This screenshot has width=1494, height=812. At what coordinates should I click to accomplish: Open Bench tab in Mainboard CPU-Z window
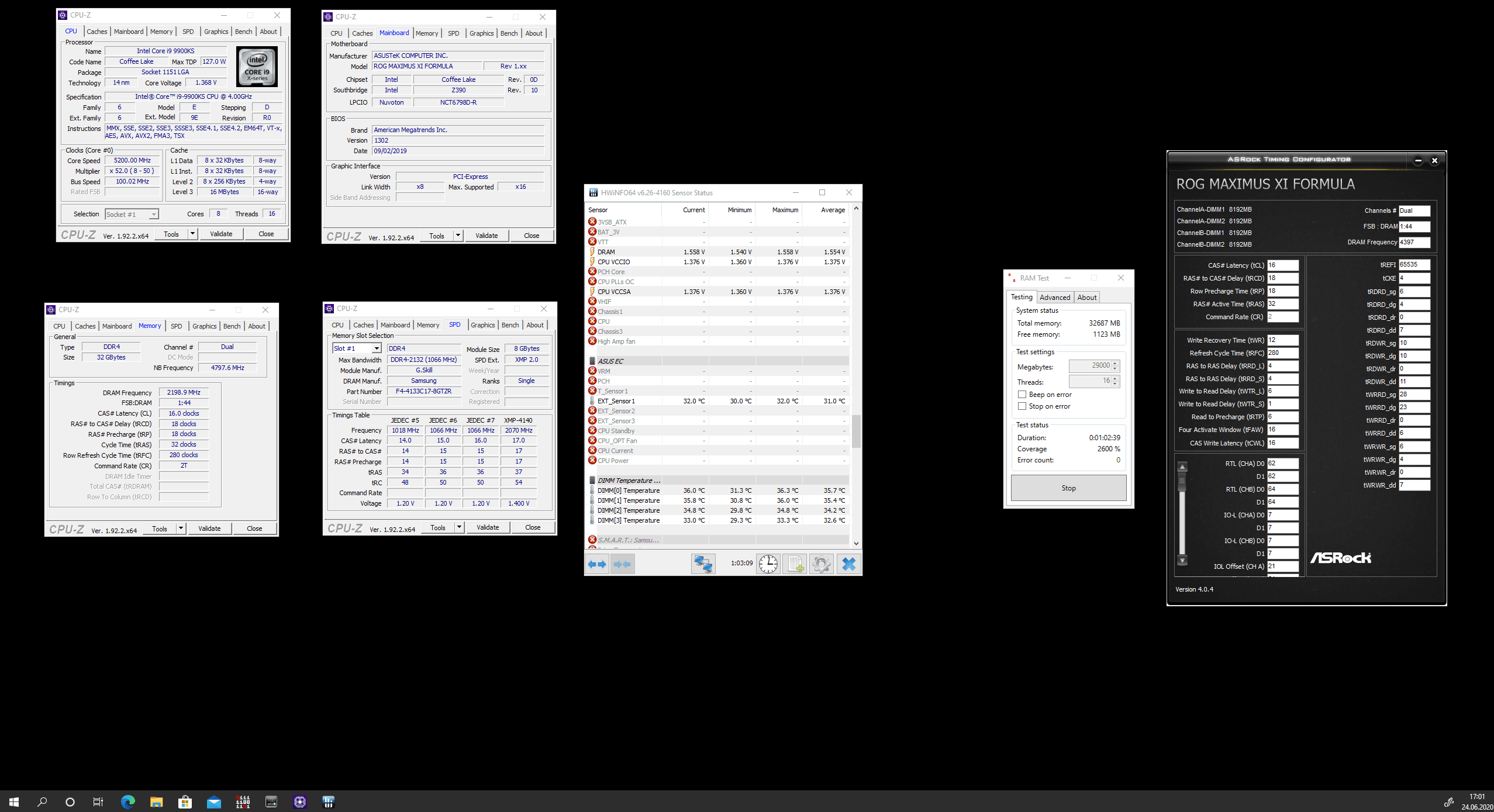pyautogui.click(x=509, y=33)
